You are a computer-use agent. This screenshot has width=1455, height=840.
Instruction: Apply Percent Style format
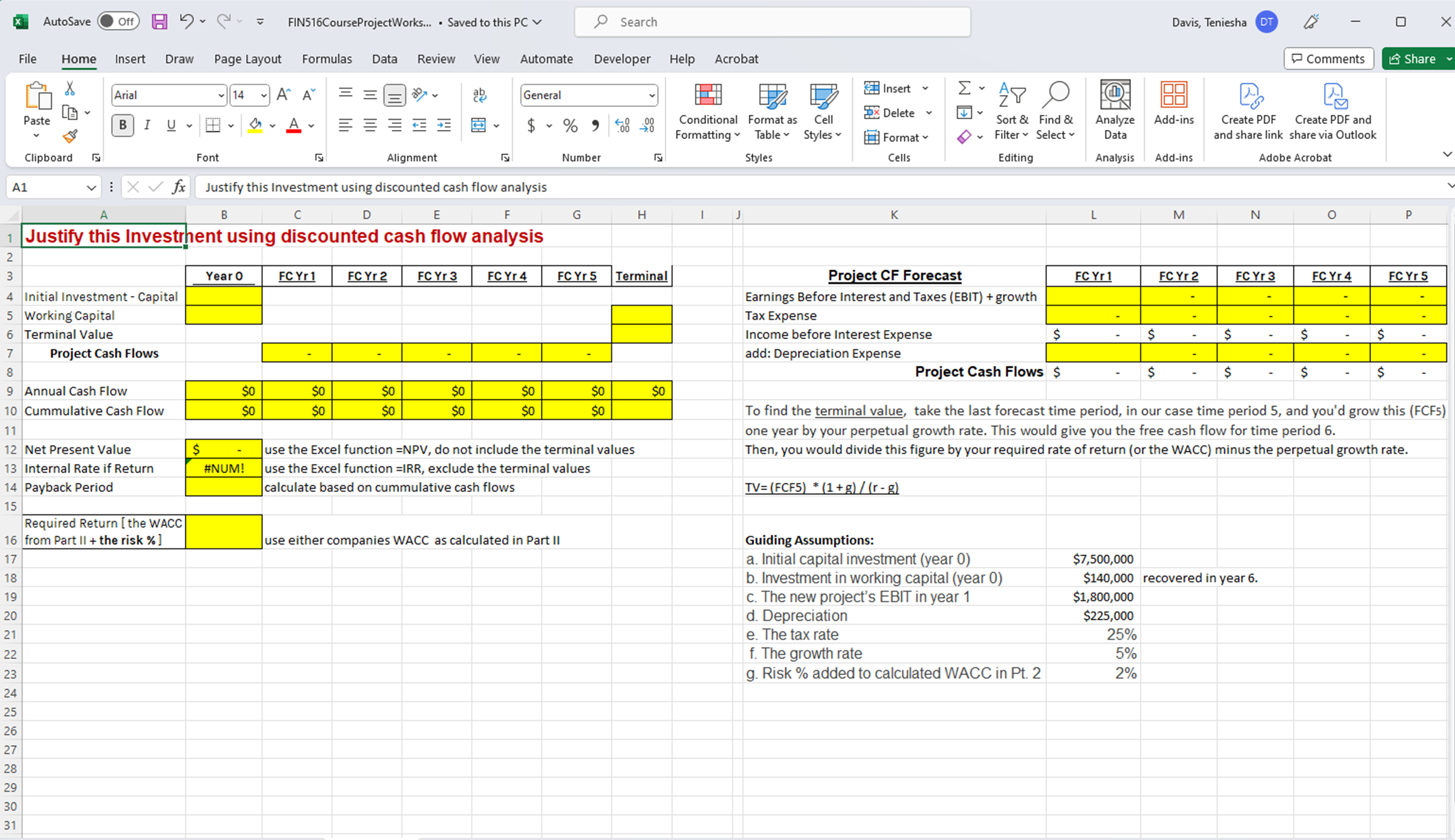[x=570, y=125]
